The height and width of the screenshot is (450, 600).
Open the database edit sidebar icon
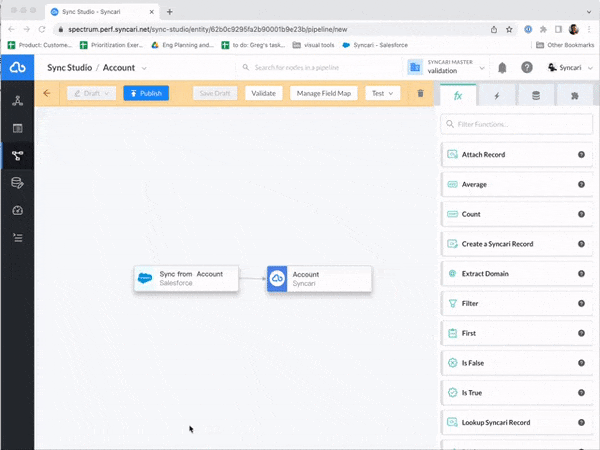click(x=17, y=183)
